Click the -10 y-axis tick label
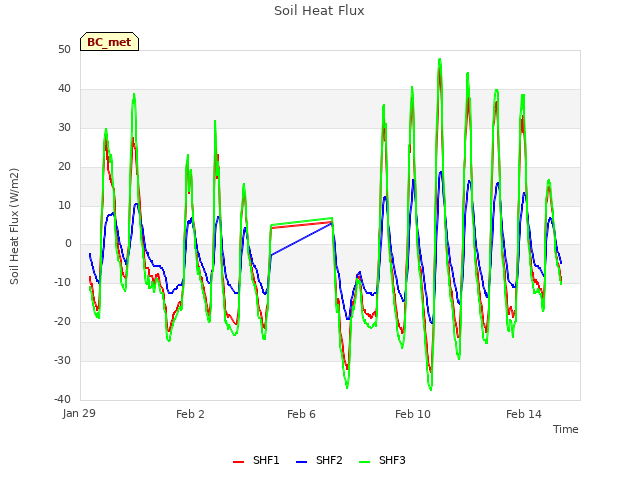The width and height of the screenshot is (640, 480). point(62,282)
